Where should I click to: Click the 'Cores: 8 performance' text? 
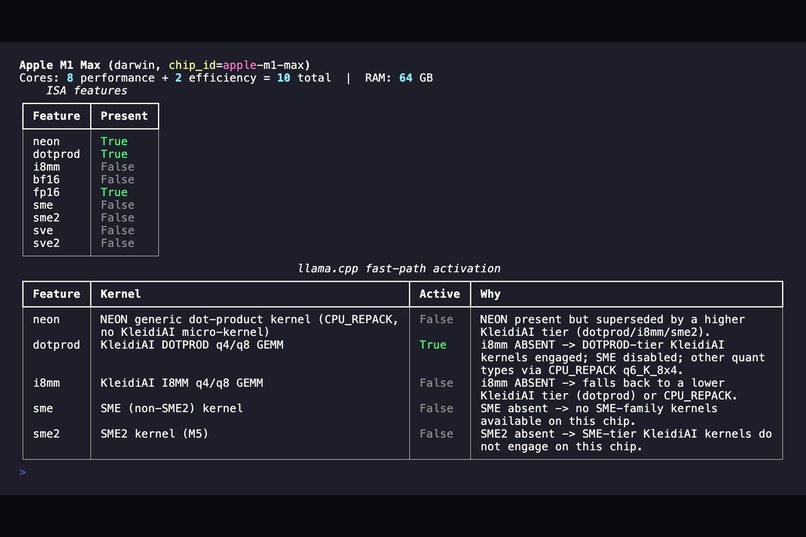[87, 78]
